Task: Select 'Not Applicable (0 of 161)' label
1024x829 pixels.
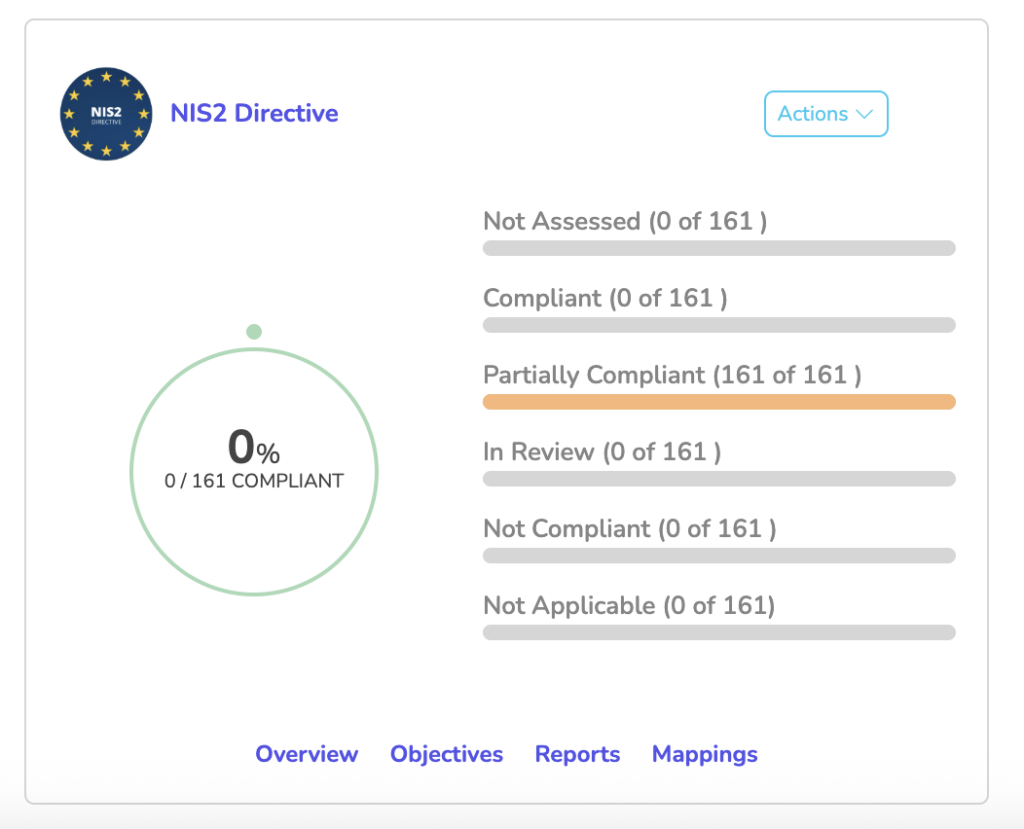Action: [x=629, y=606]
